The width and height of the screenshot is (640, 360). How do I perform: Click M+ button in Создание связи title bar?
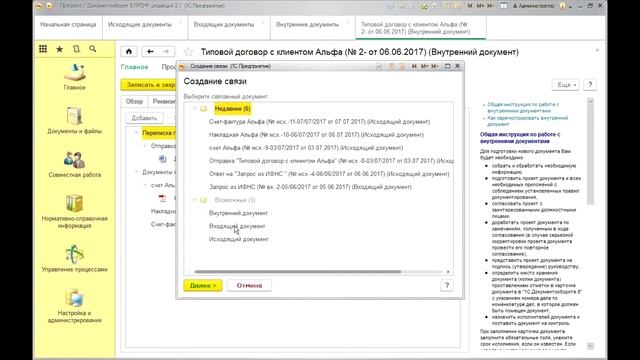point(424,66)
